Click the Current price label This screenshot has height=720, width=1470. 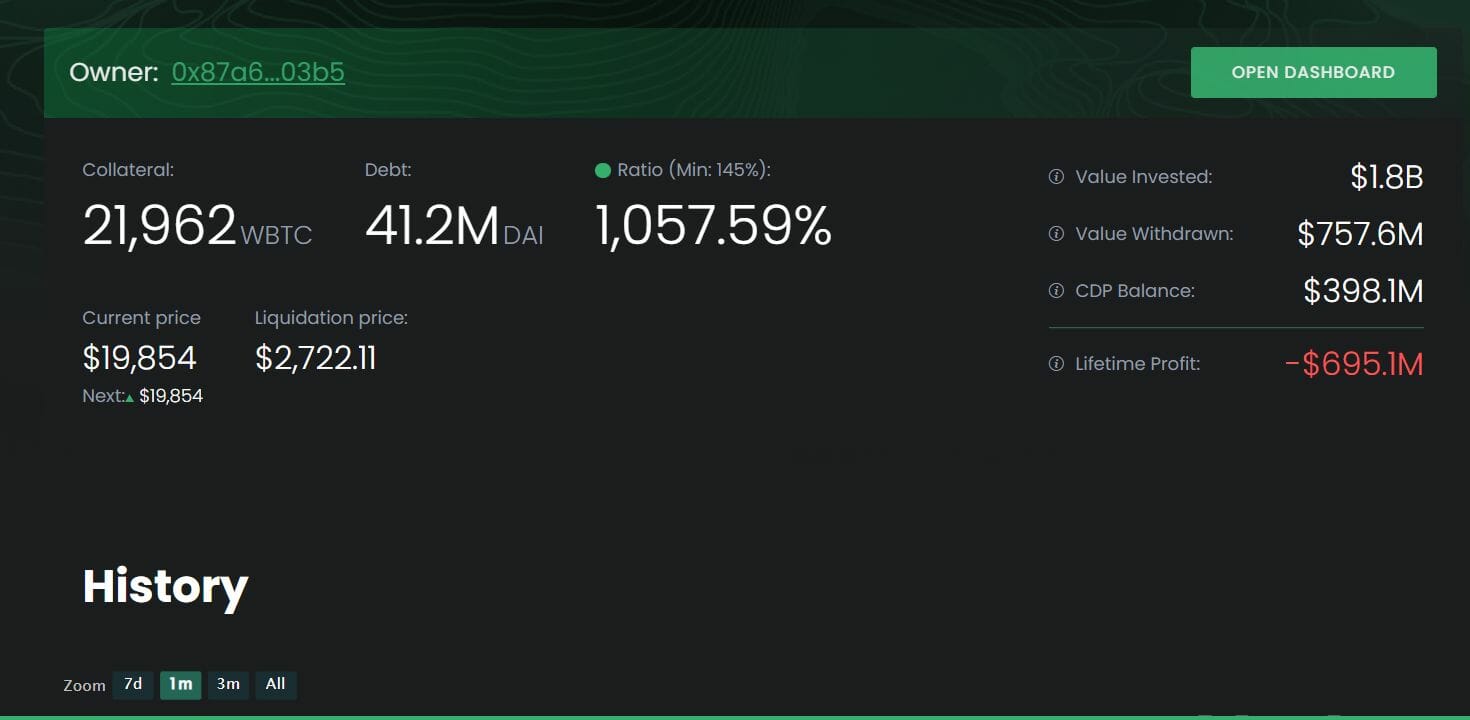point(142,318)
